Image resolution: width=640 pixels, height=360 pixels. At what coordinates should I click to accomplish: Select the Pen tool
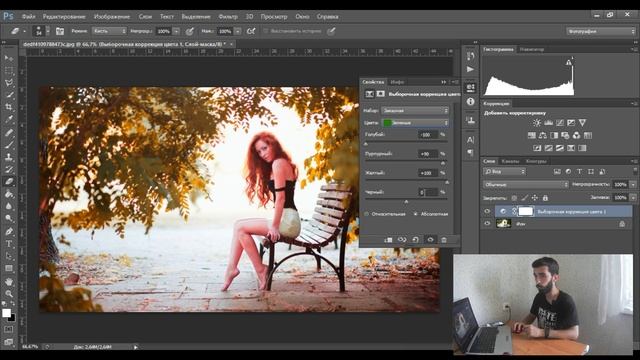9,231
